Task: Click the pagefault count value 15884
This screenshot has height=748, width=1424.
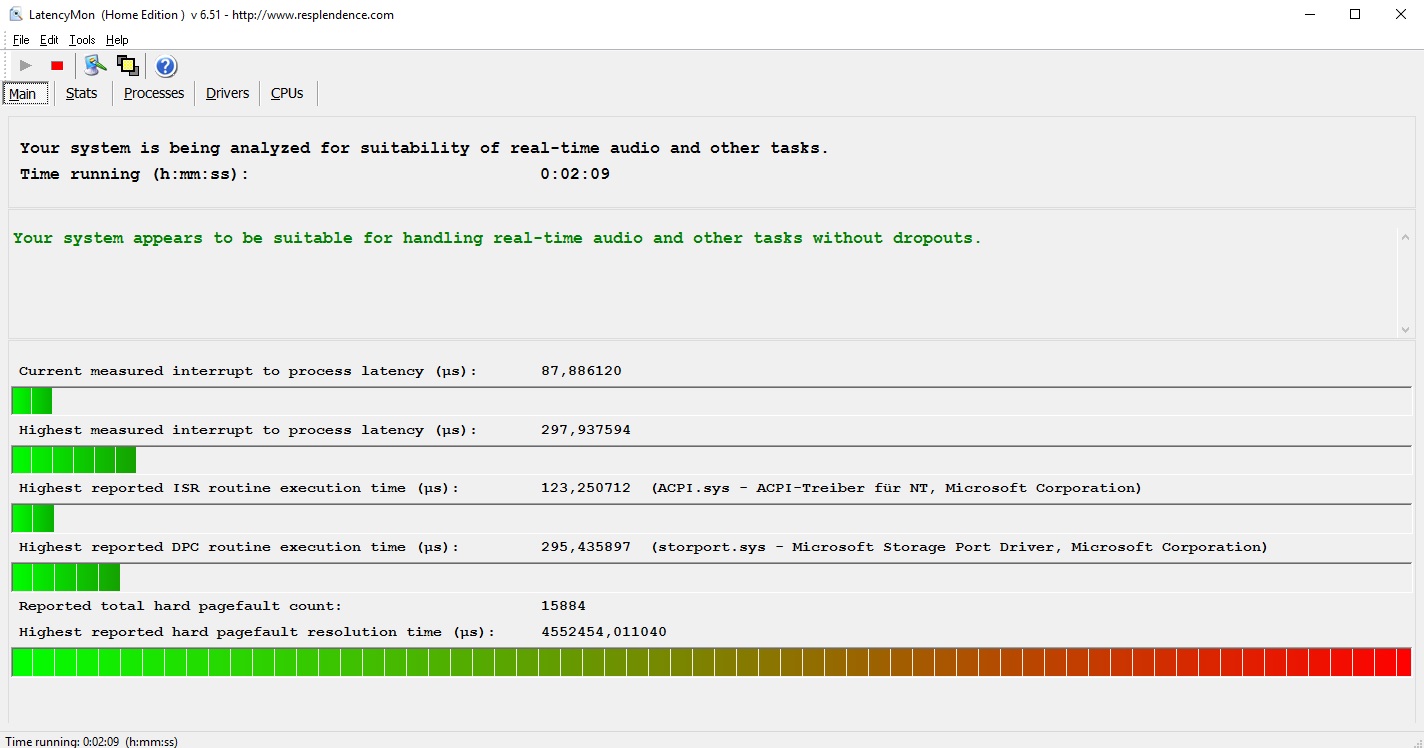Action: pos(563,606)
